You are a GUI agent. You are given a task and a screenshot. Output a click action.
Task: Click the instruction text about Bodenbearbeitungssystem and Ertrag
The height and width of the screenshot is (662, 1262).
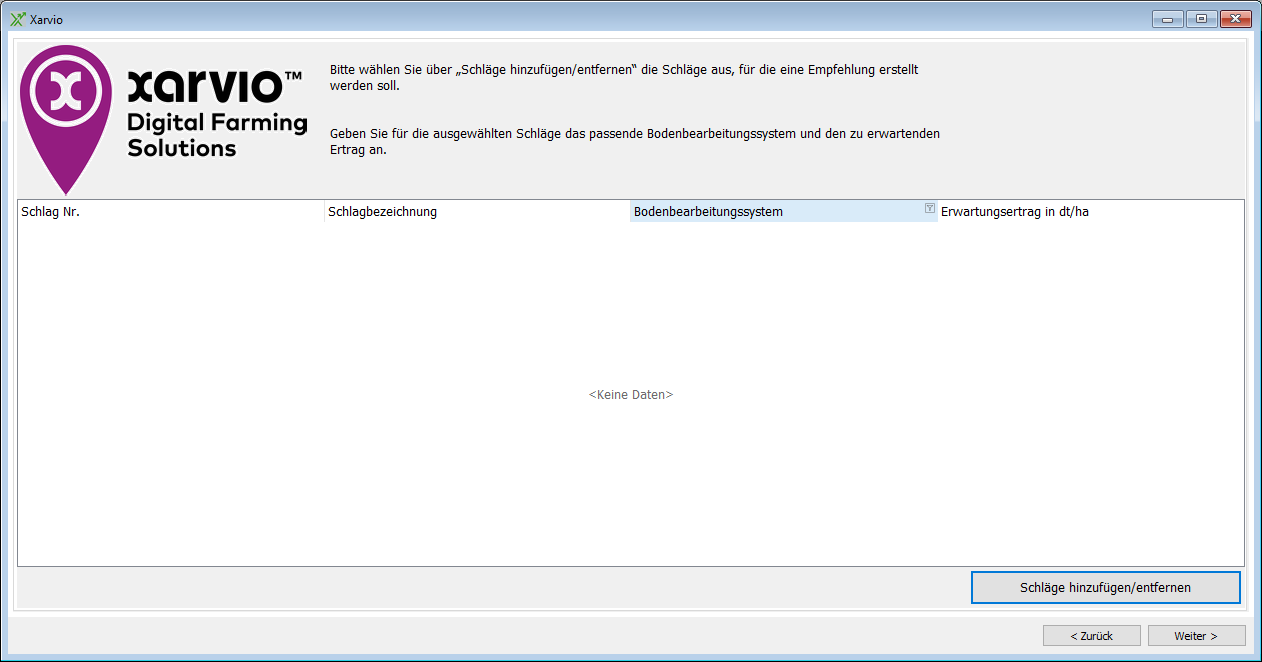(x=634, y=141)
